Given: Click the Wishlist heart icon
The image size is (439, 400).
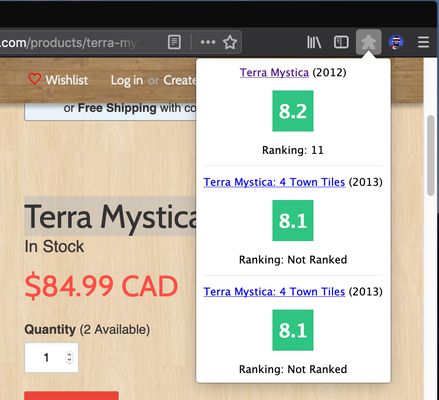Looking at the screenshot, I should pos(34,80).
